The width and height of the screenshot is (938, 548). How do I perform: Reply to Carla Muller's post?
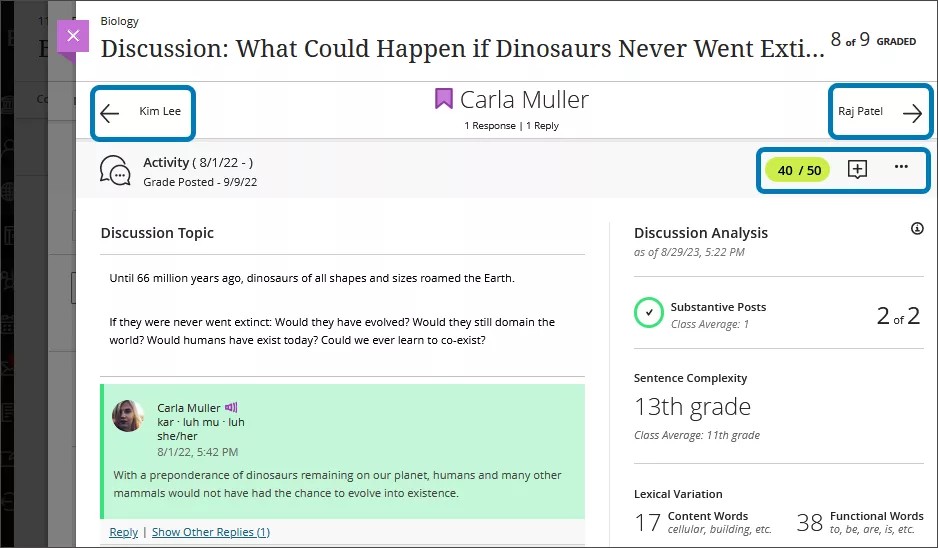click(x=123, y=532)
